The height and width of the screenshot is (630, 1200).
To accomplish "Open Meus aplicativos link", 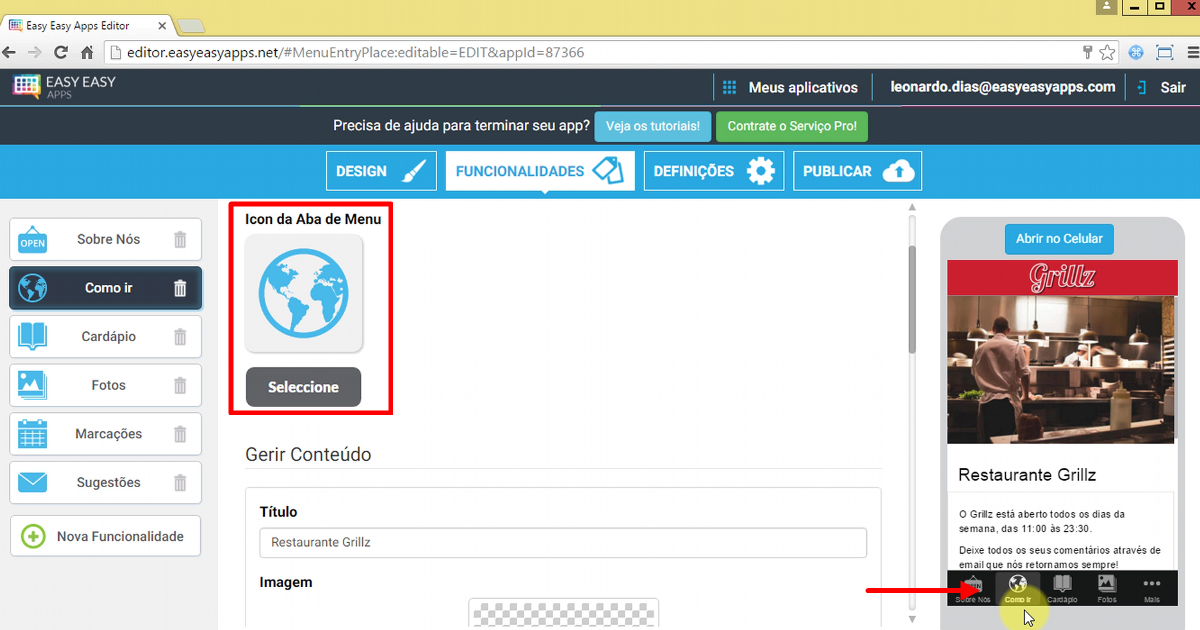I will [790, 87].
